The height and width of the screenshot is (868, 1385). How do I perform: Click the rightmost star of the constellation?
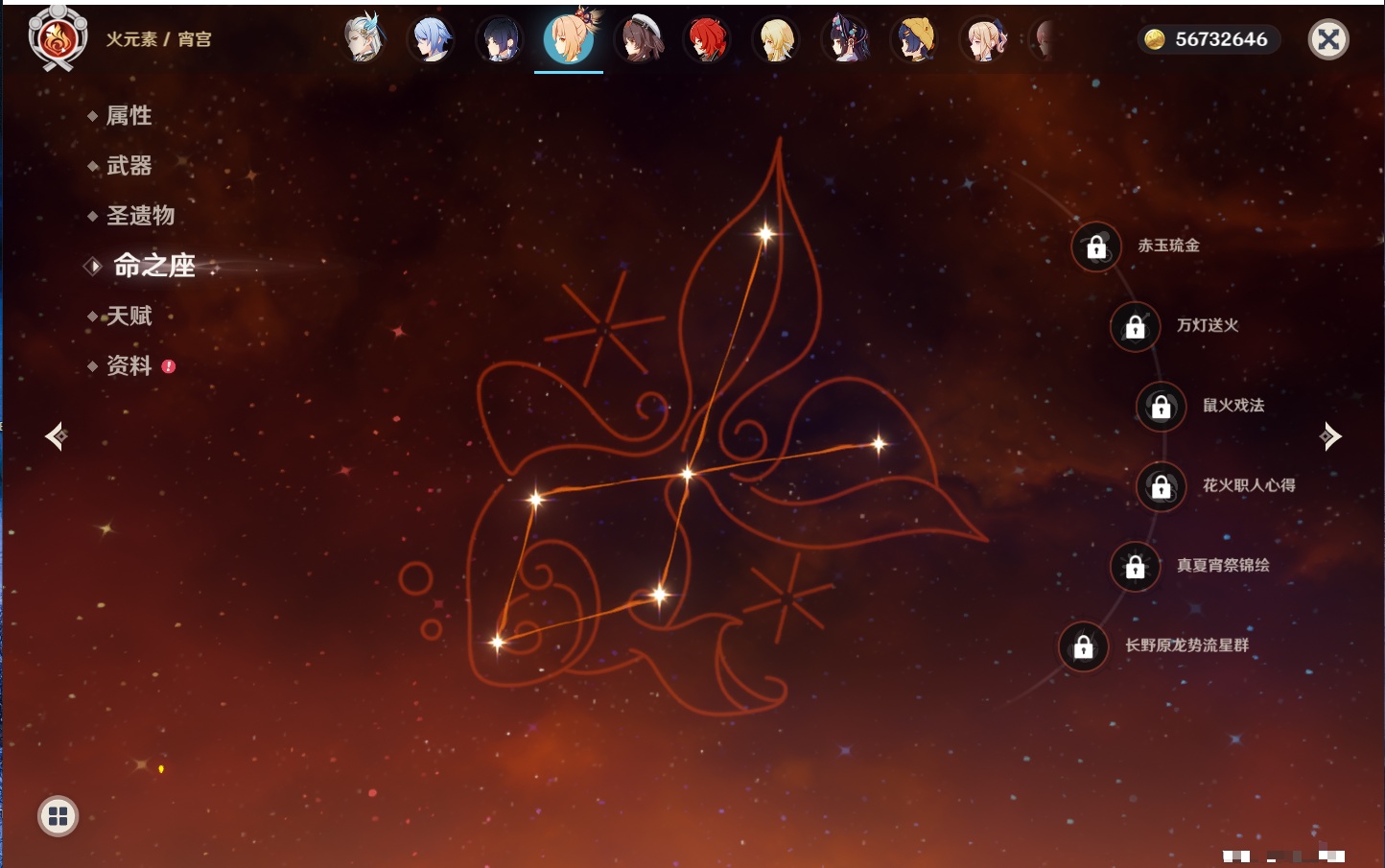[879, 443]
